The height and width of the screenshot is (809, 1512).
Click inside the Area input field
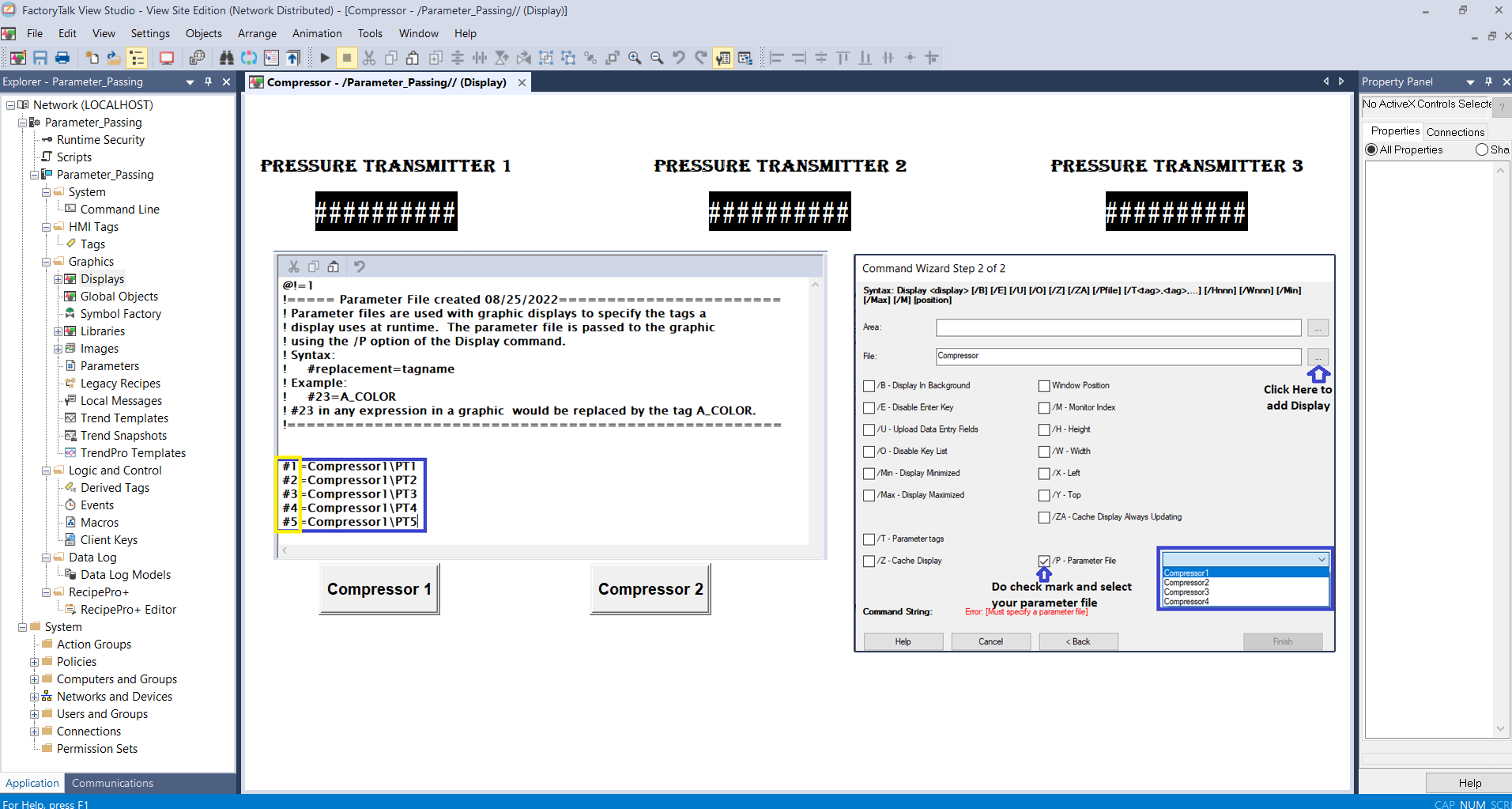pos(1118,327)
